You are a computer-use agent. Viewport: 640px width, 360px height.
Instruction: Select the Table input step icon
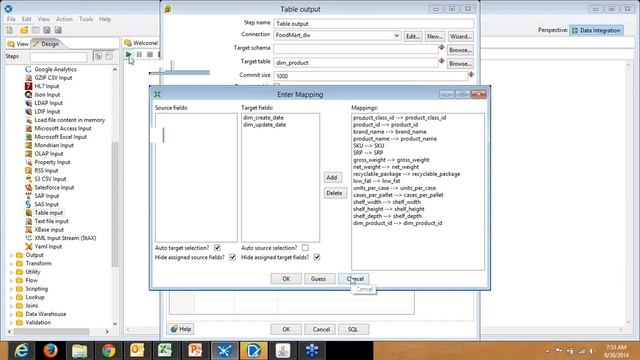[28, 213]
